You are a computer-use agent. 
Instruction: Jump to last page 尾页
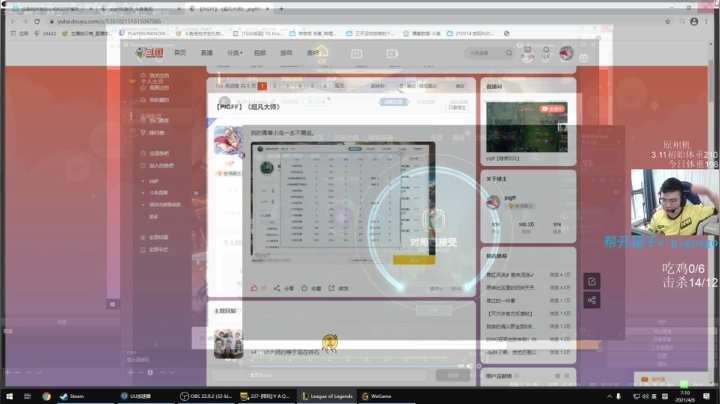(x=339, y=86)
